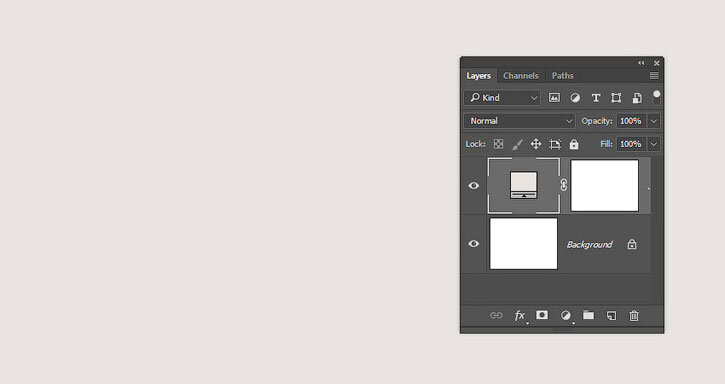Image resolution: width=725 pixels, height=384 pixels.
Task: Lock all layer attributes
Action: tap(574, 144)
